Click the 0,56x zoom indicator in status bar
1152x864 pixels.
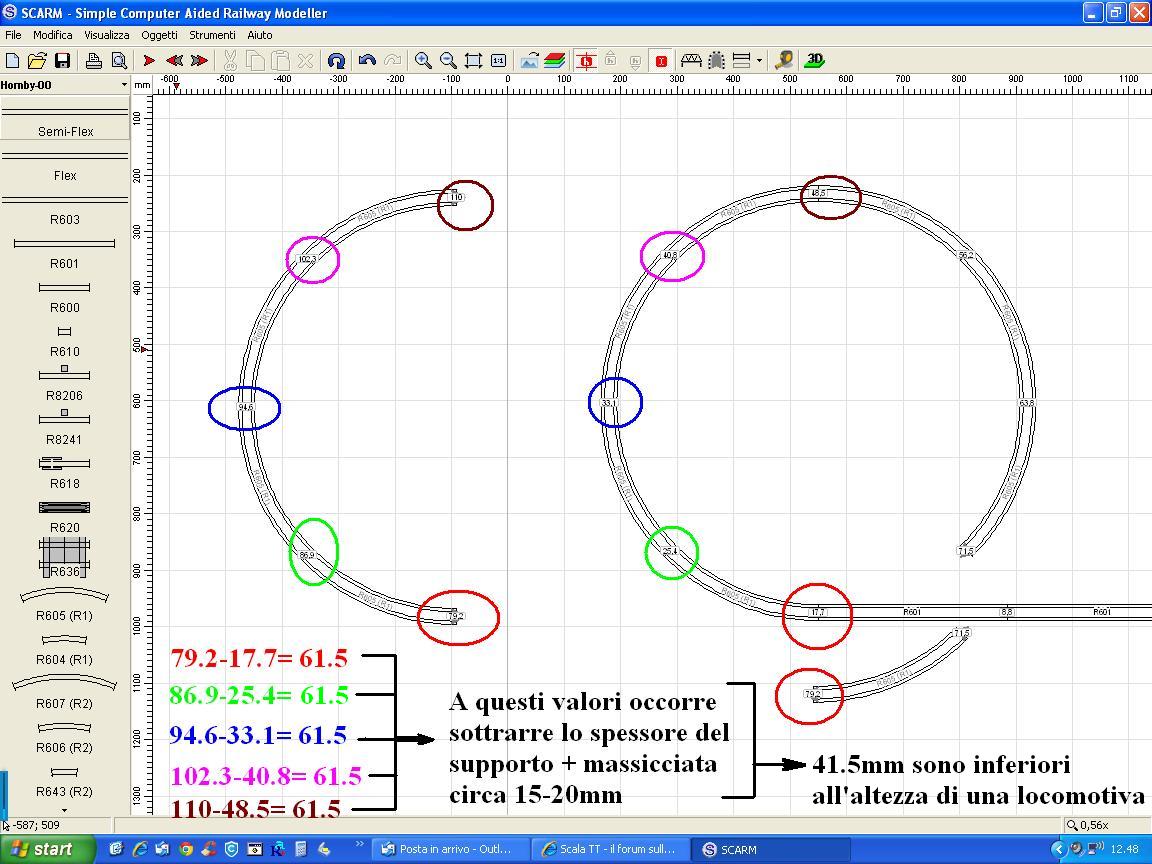1087,825
